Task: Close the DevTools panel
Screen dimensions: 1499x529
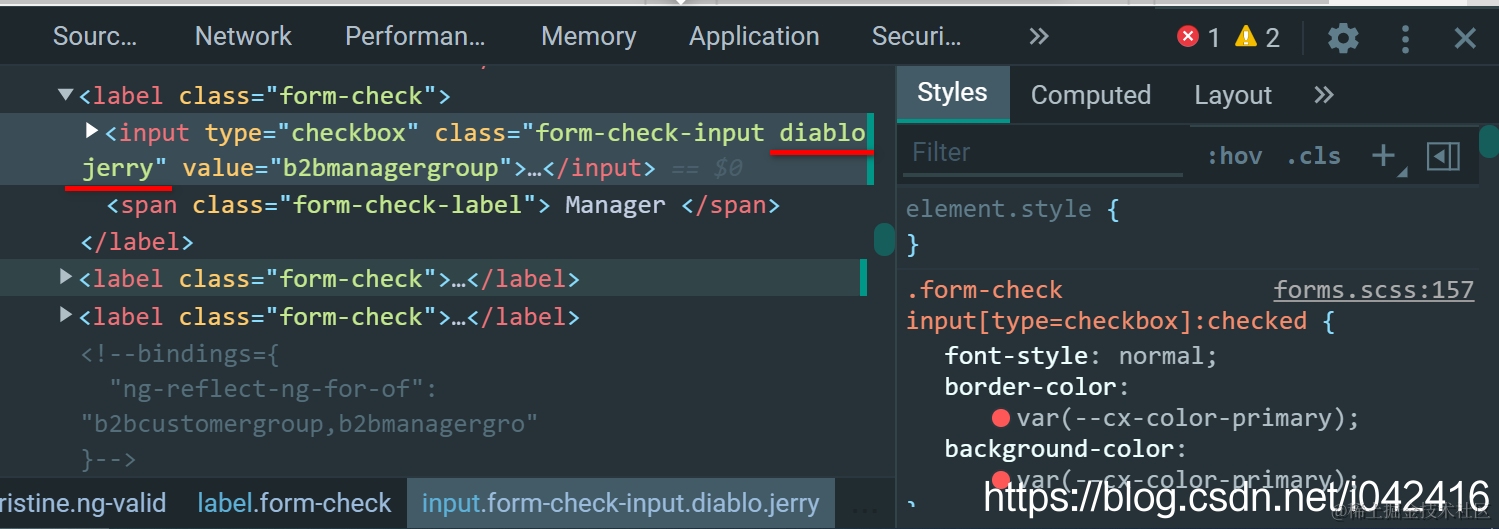Action: [1465, 38]
